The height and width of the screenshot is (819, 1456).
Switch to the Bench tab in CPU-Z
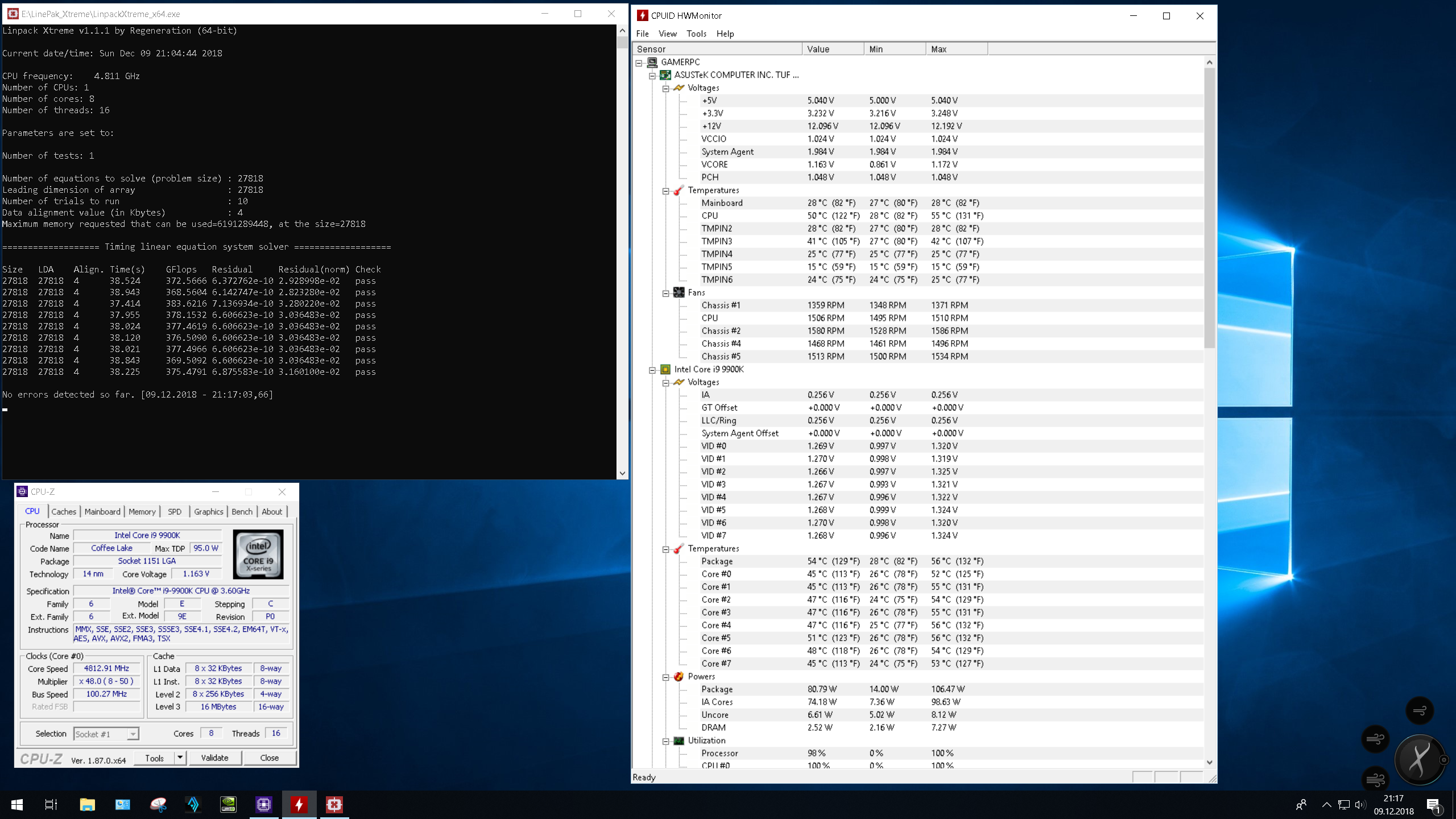point(242,511)
